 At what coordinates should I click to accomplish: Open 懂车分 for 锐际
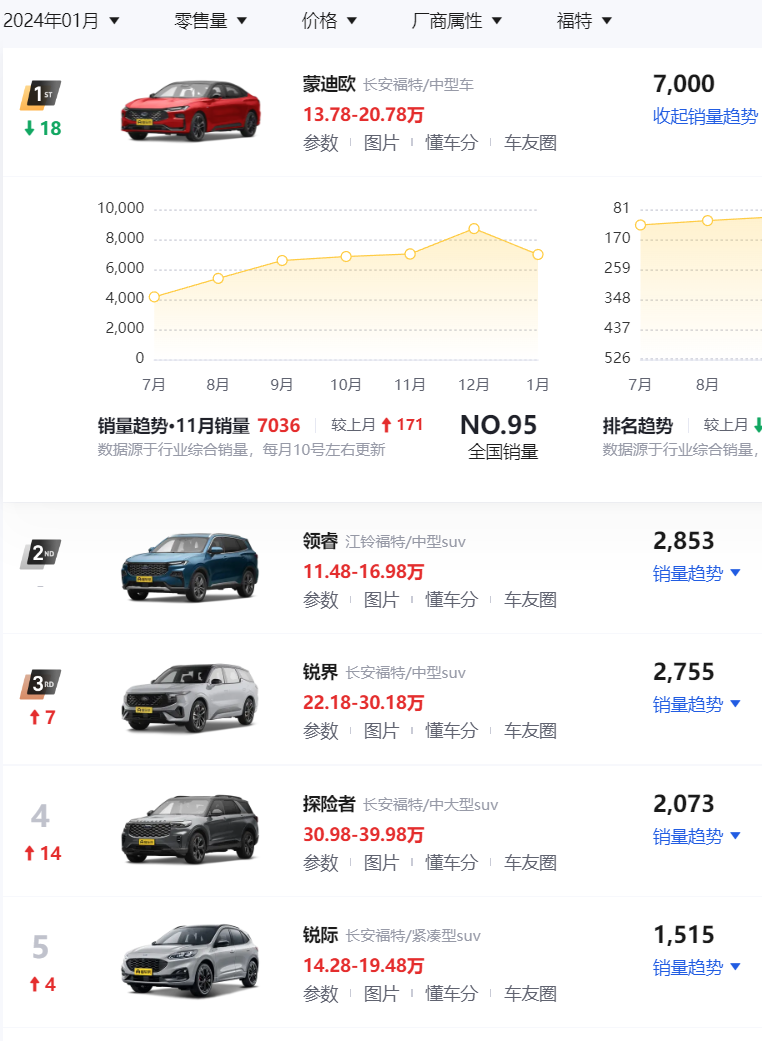tap(451, 994)
